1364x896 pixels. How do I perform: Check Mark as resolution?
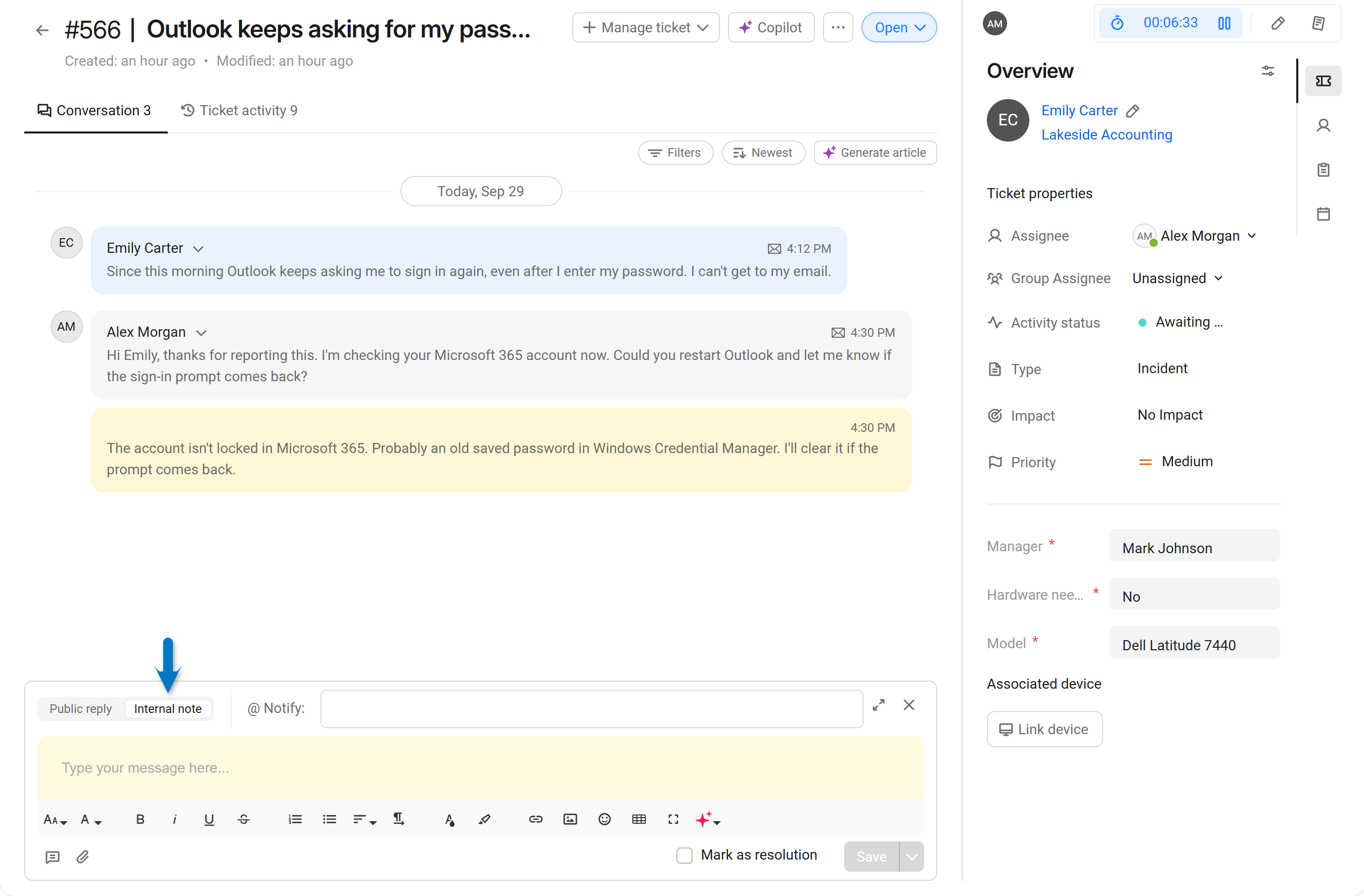point(685,856)
